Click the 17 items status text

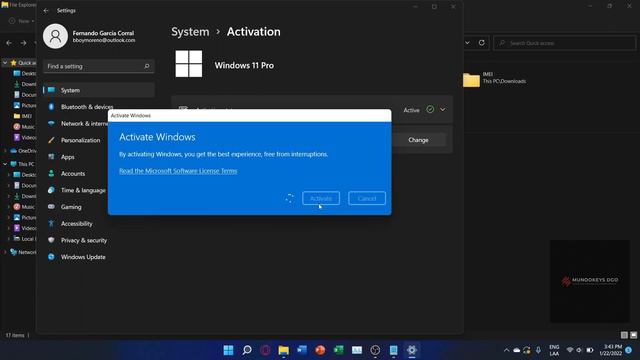(15, 336)
